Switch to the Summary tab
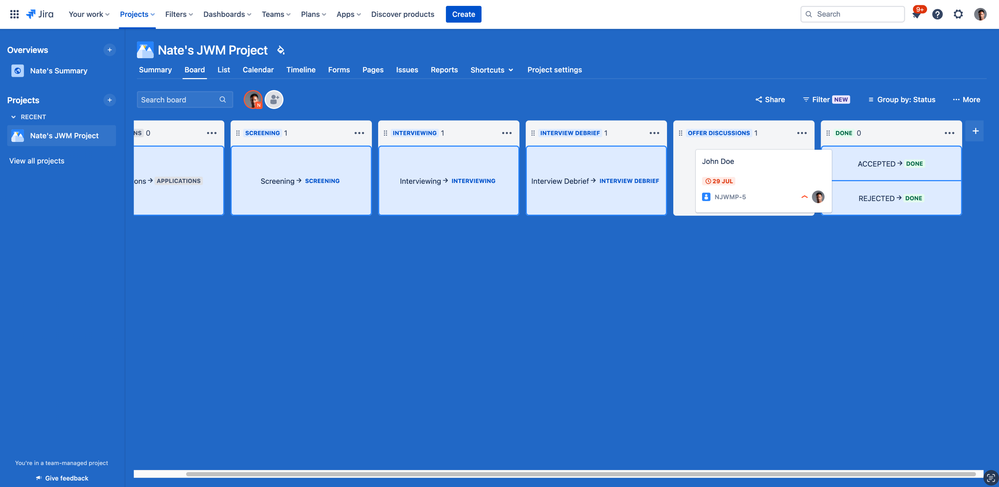Screen dimensions: 999x487 click(x=155, y=70)
